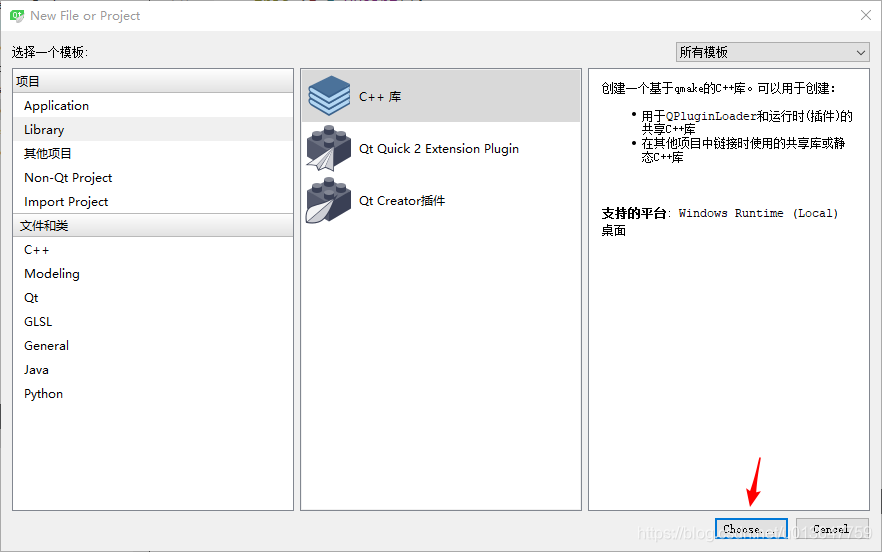
Task: Click the QPluginLoader description text
Action: [x=711, y=116]
